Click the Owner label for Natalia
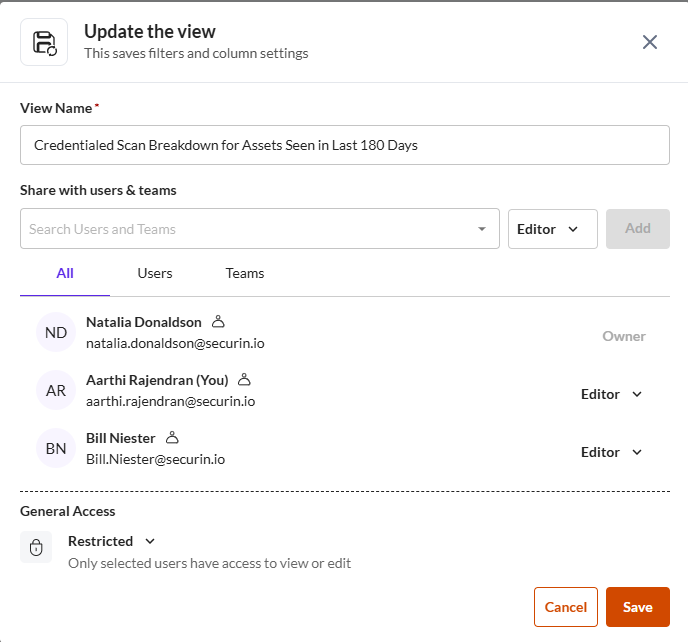Image resolution: width=688 pixels, height=642 pixels. click(624, 336)
